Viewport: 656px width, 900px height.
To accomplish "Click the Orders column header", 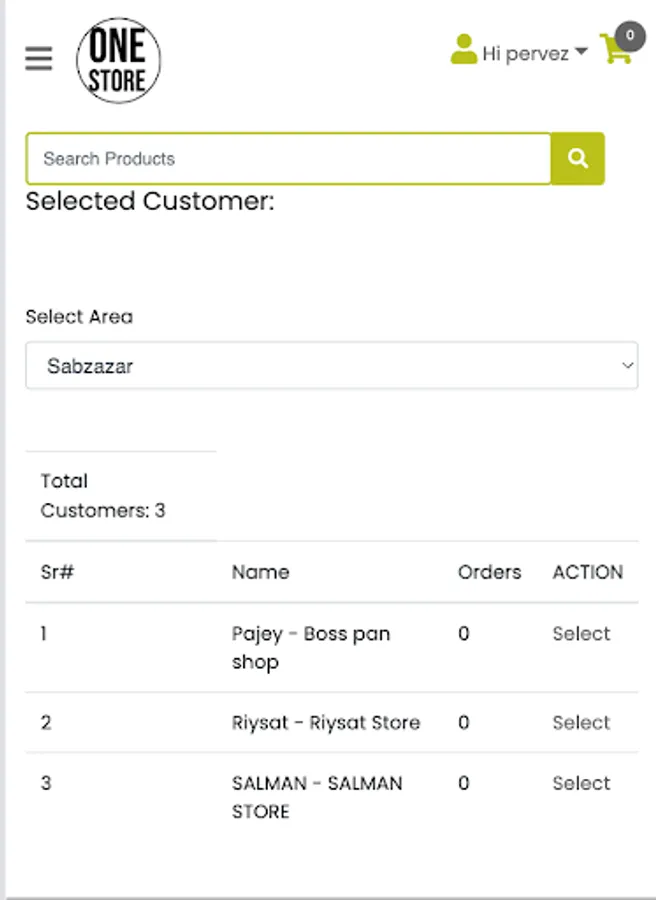I will pyautogui.click(x=490, y=572).
